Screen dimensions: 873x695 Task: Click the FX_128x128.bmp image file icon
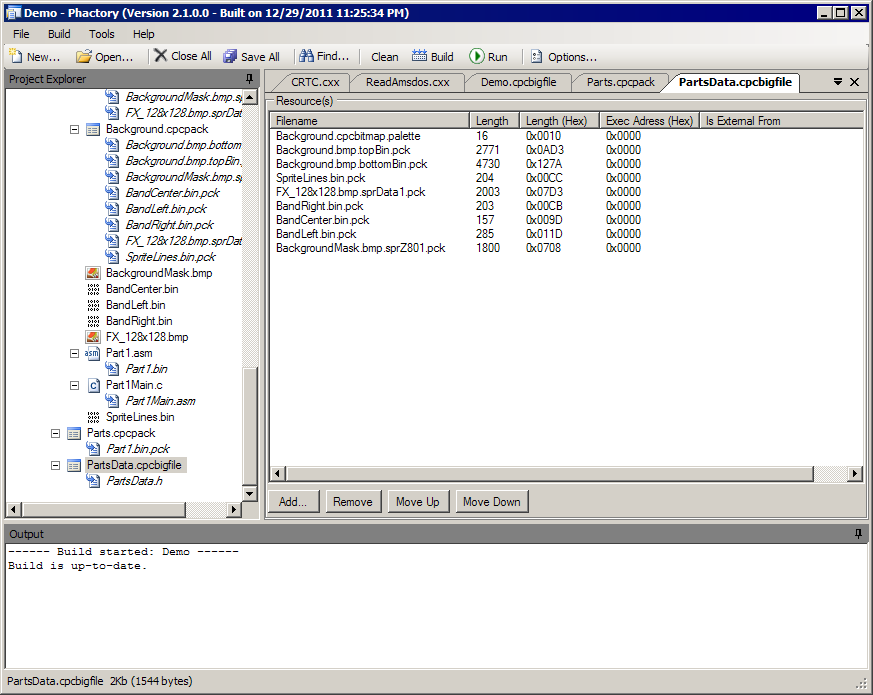(93, 337)
